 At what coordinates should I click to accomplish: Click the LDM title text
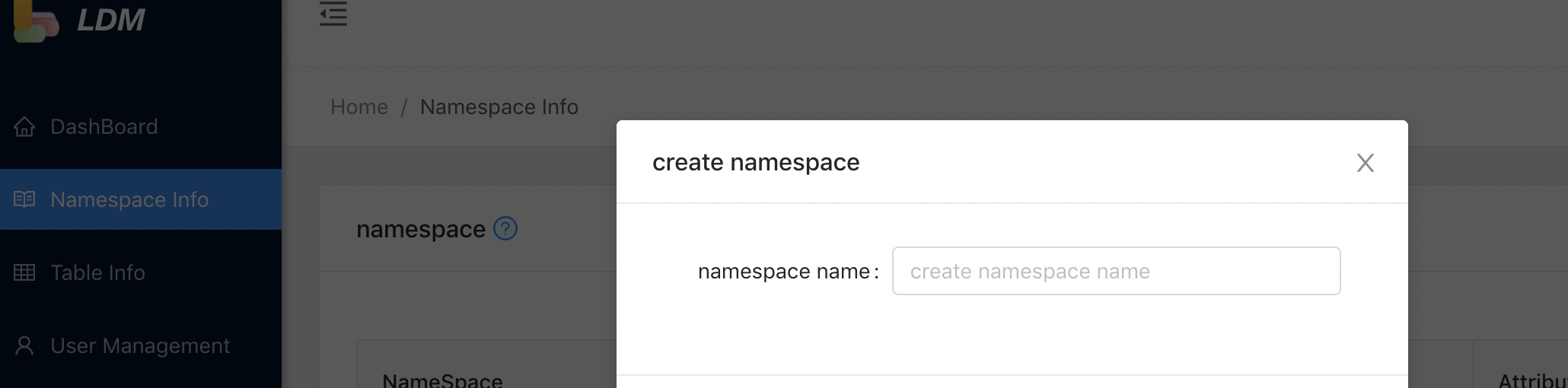(111, 20)
